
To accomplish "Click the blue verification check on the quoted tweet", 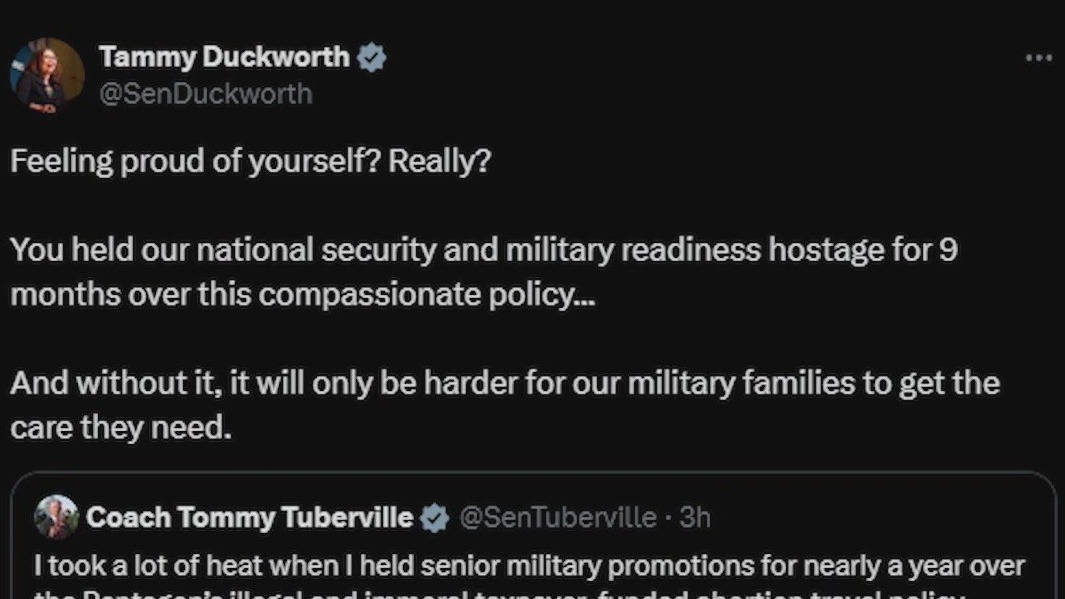I will coord(433,517).
